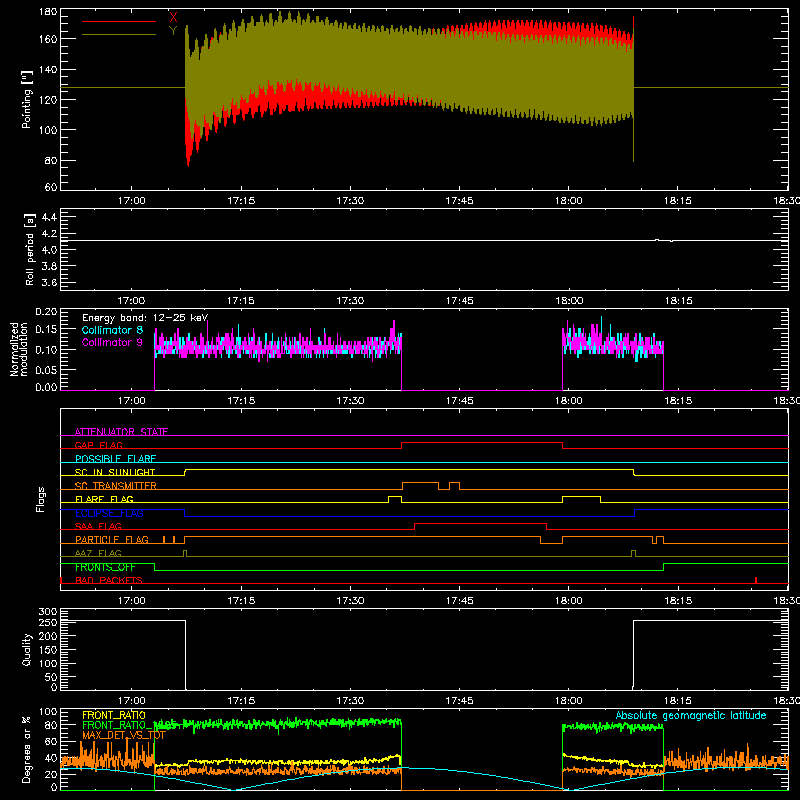
Task: Click the 150 tick on Quality axis
Action: (x=48, y=651)
